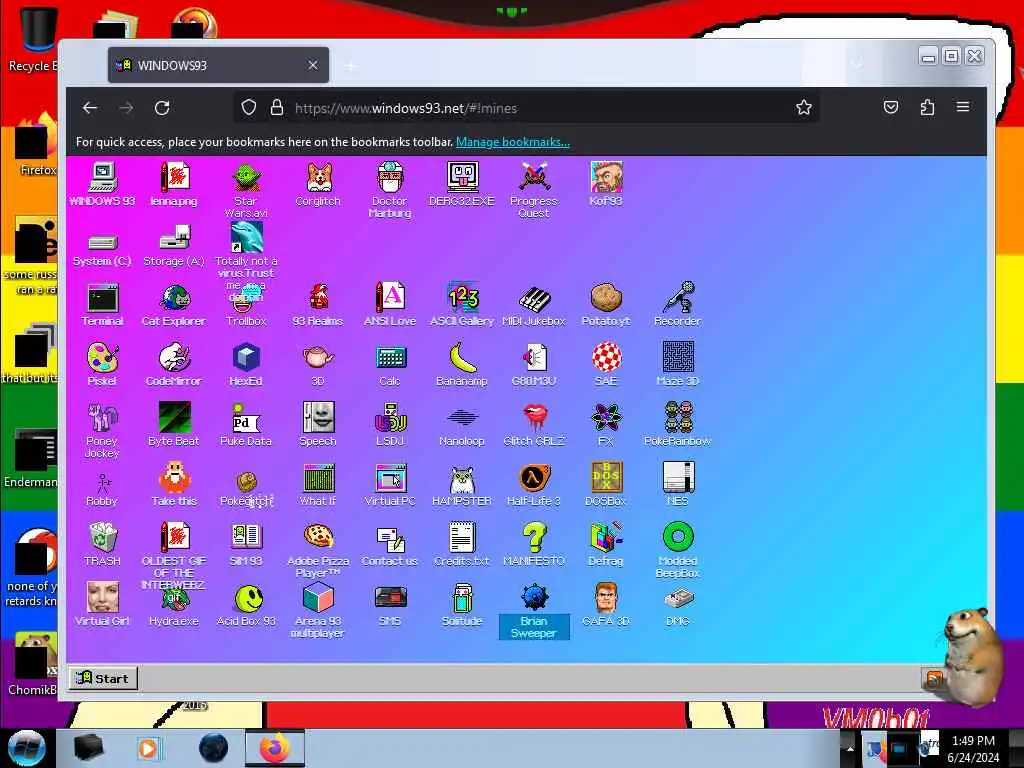The height and width of the screenshot is (768, 1024).
Task: Click the Save to Pocket button
Action: (891, 107)
